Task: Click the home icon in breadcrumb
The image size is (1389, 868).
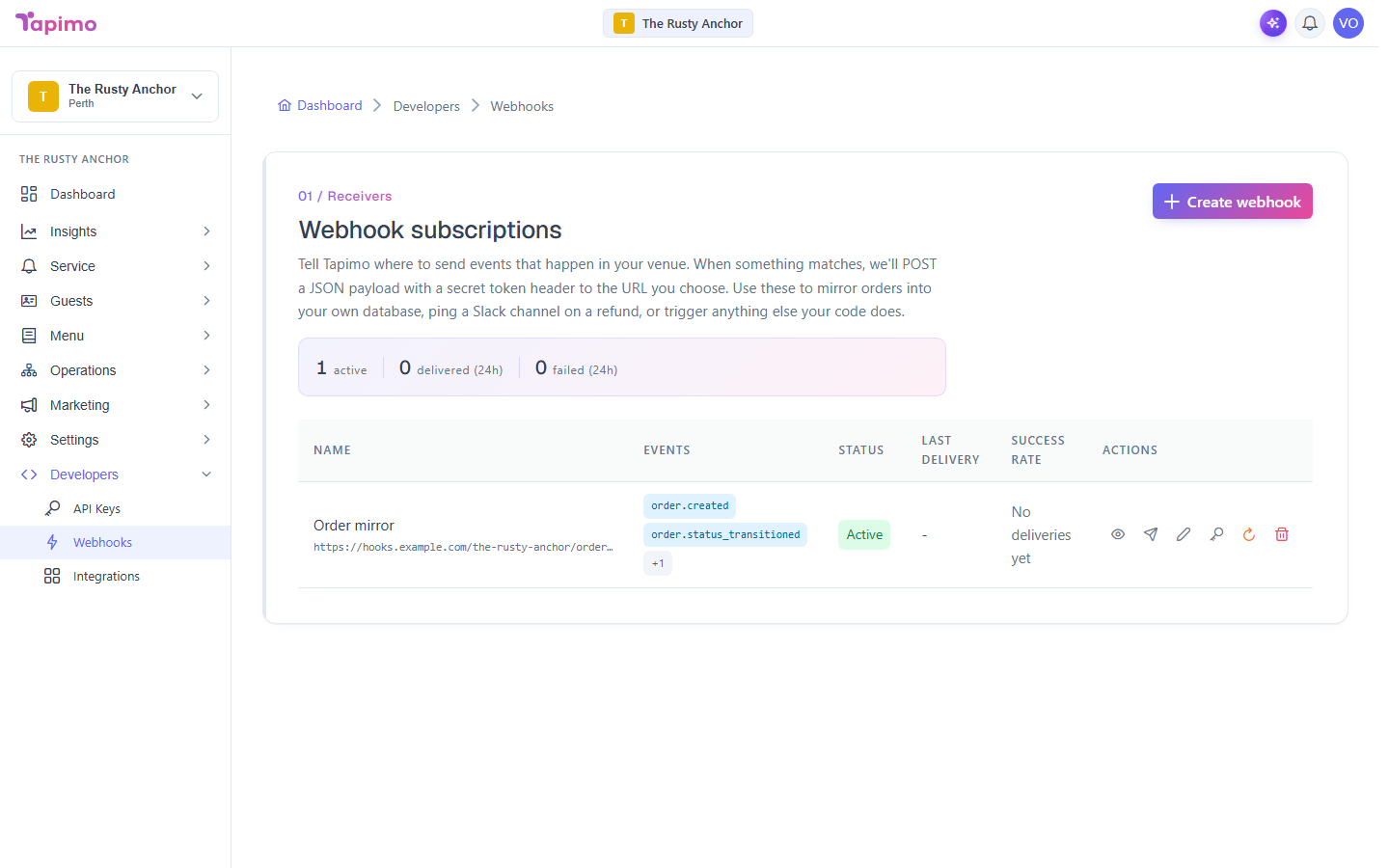Action: coord(285,105)
